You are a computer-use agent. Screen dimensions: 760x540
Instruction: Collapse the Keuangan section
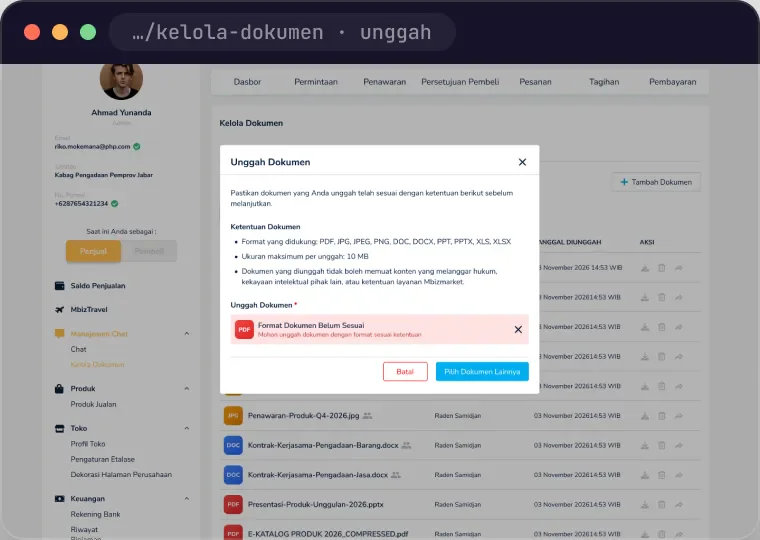pyautogui.click(x=187, y=499)
